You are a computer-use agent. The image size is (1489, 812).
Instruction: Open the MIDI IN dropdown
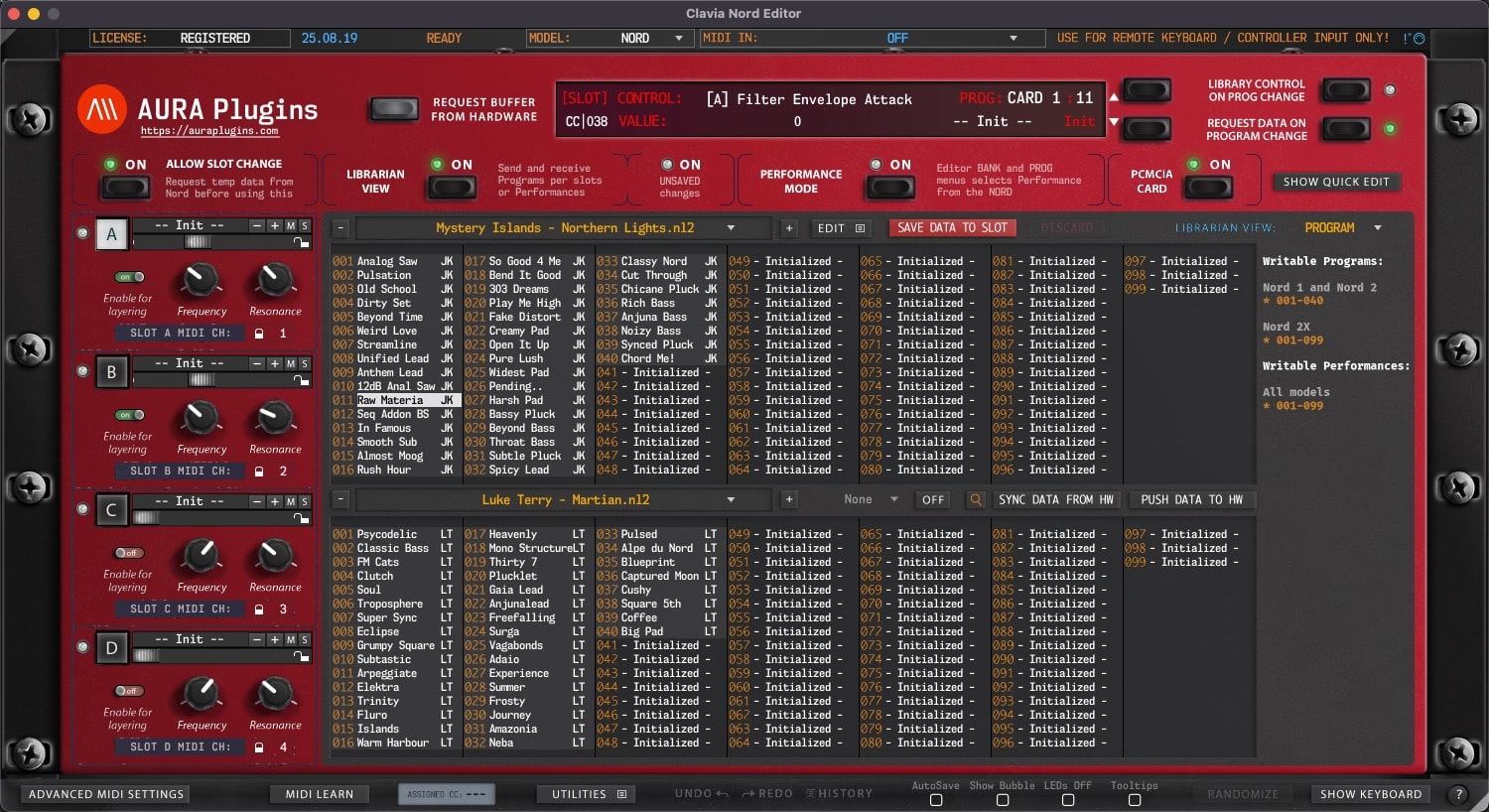point(872,38)
